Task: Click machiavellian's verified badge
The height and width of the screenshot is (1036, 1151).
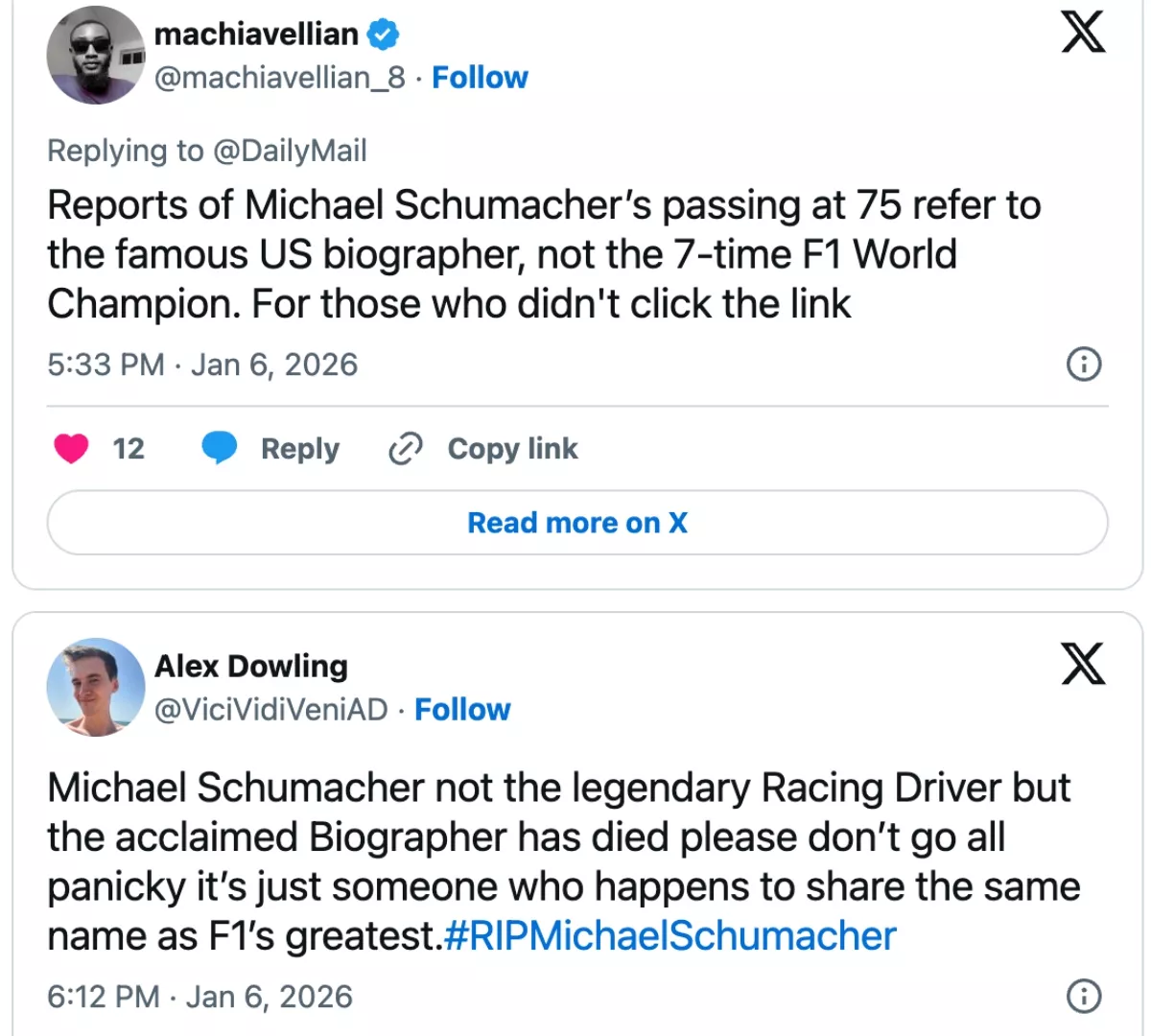Action: 384,35
